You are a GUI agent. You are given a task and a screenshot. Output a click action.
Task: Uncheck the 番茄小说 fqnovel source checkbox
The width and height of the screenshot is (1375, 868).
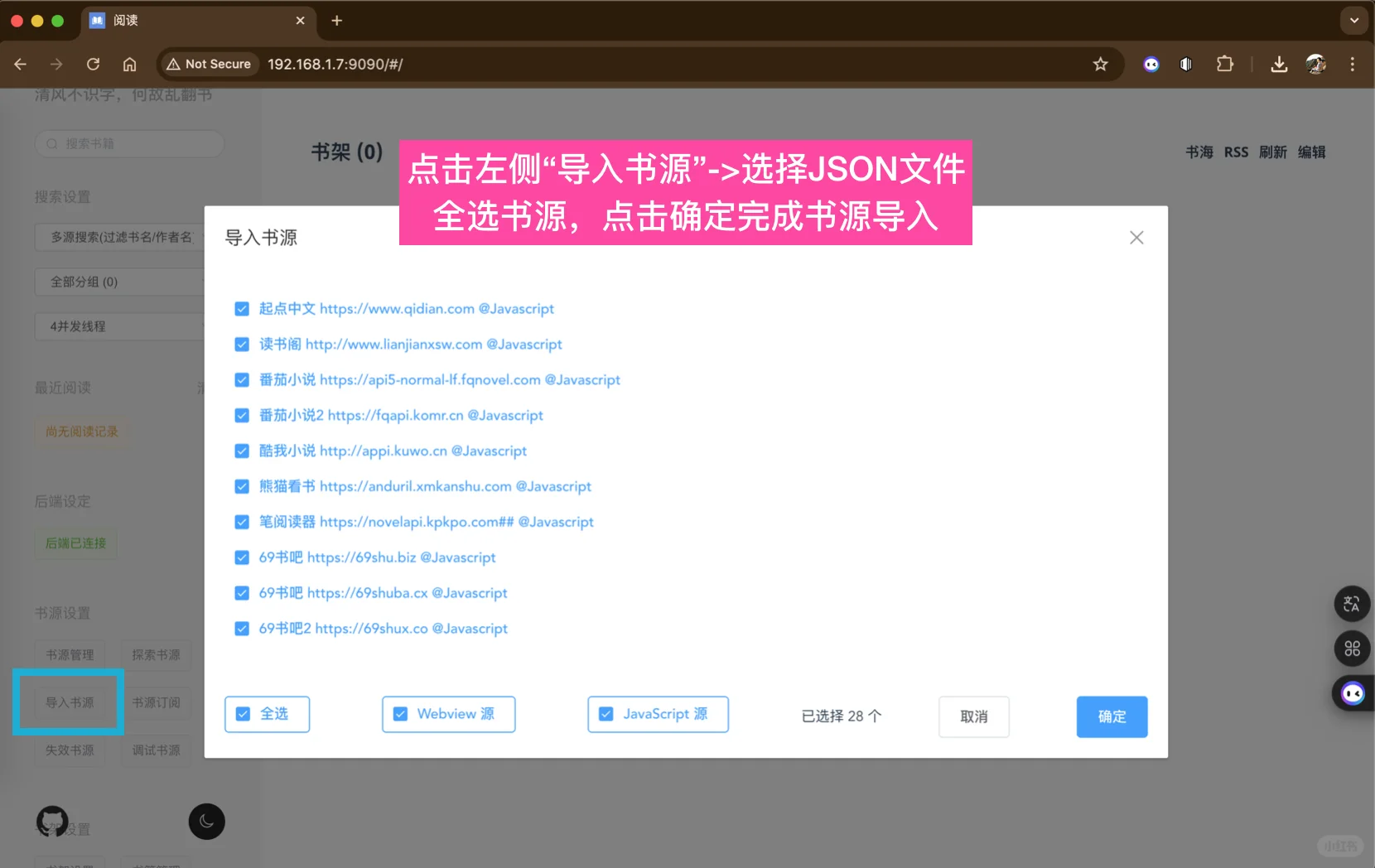(242, 380)
